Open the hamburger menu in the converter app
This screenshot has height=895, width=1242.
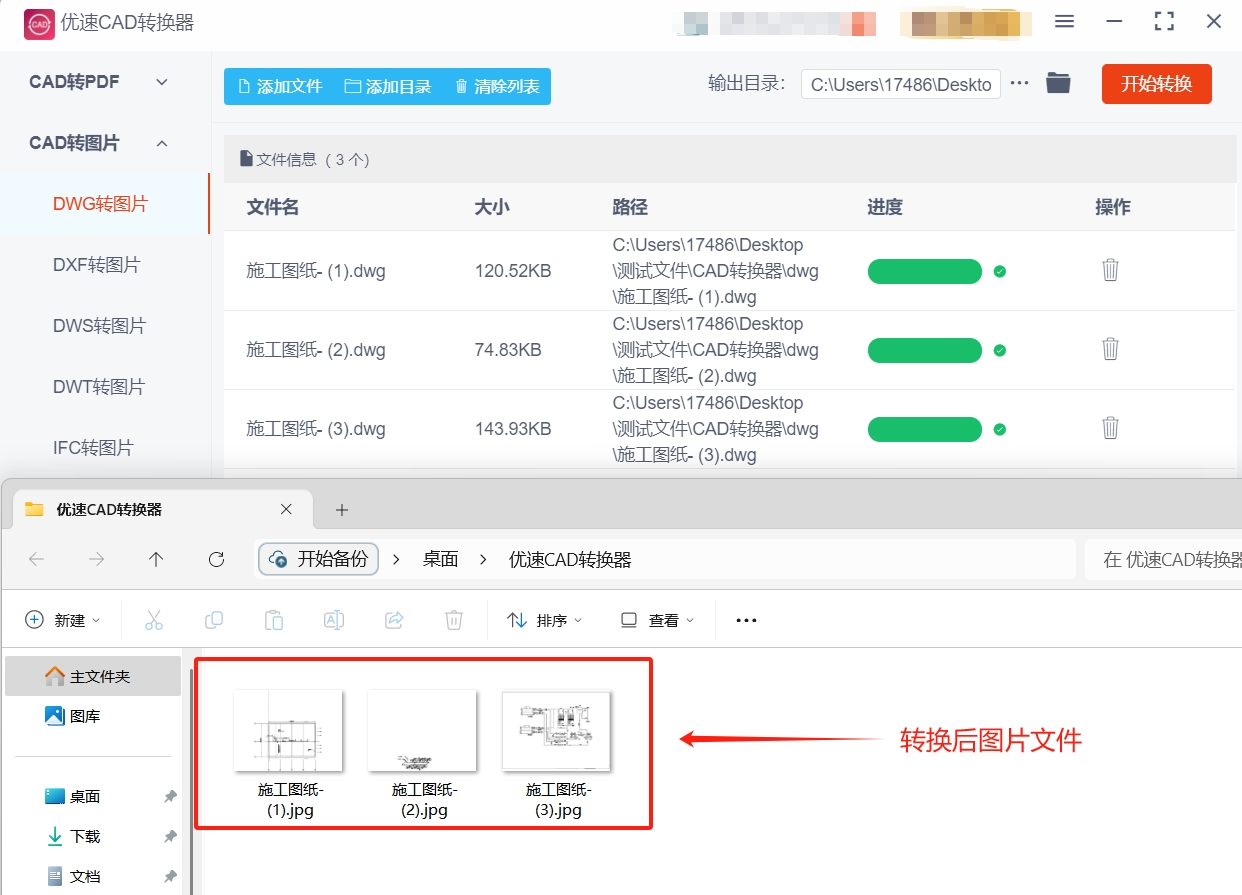coord(1064,21)
